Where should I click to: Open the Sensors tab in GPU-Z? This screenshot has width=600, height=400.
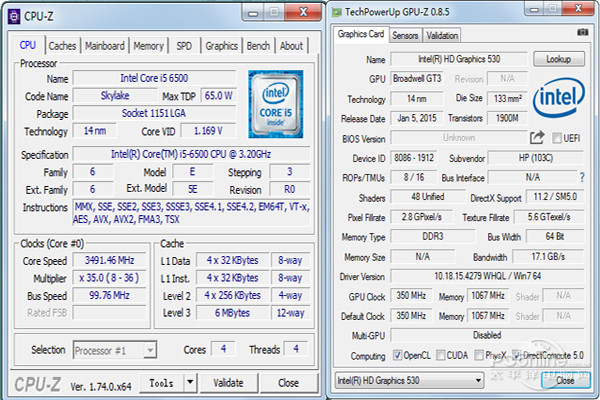pyautogui.click(x=405, y=35)
